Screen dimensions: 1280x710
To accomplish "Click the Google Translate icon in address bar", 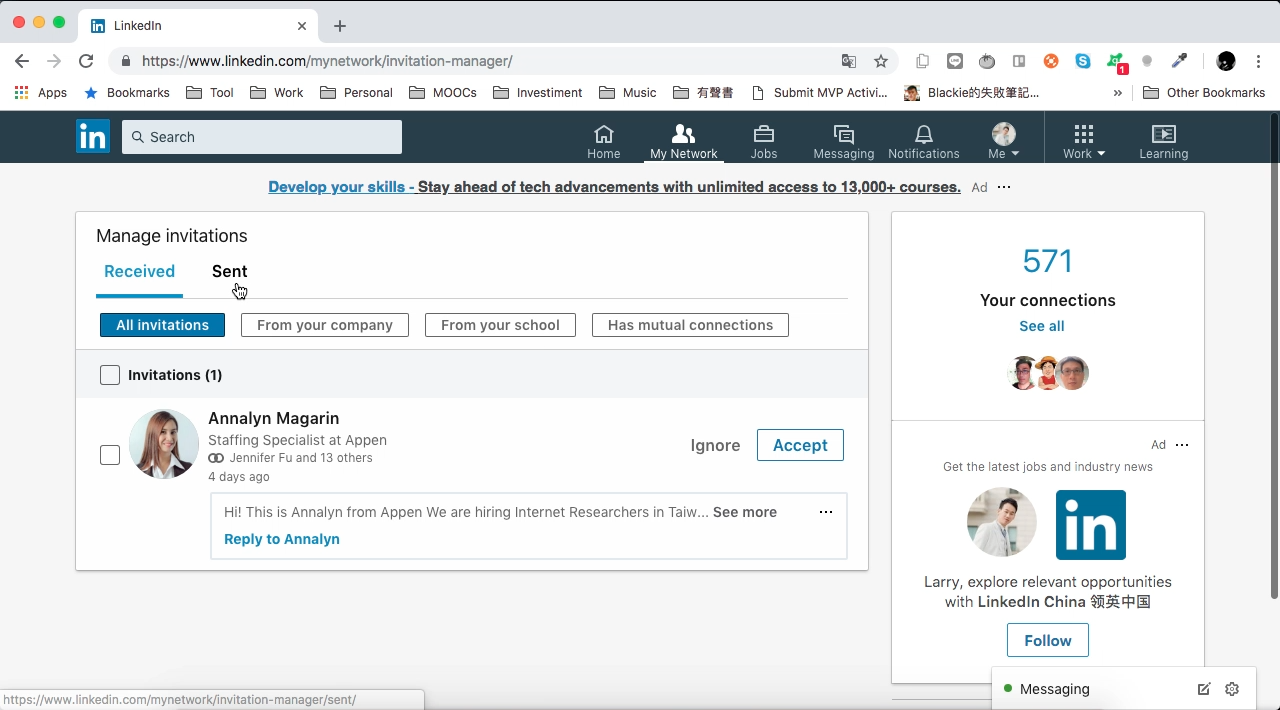I will point(849,61).
